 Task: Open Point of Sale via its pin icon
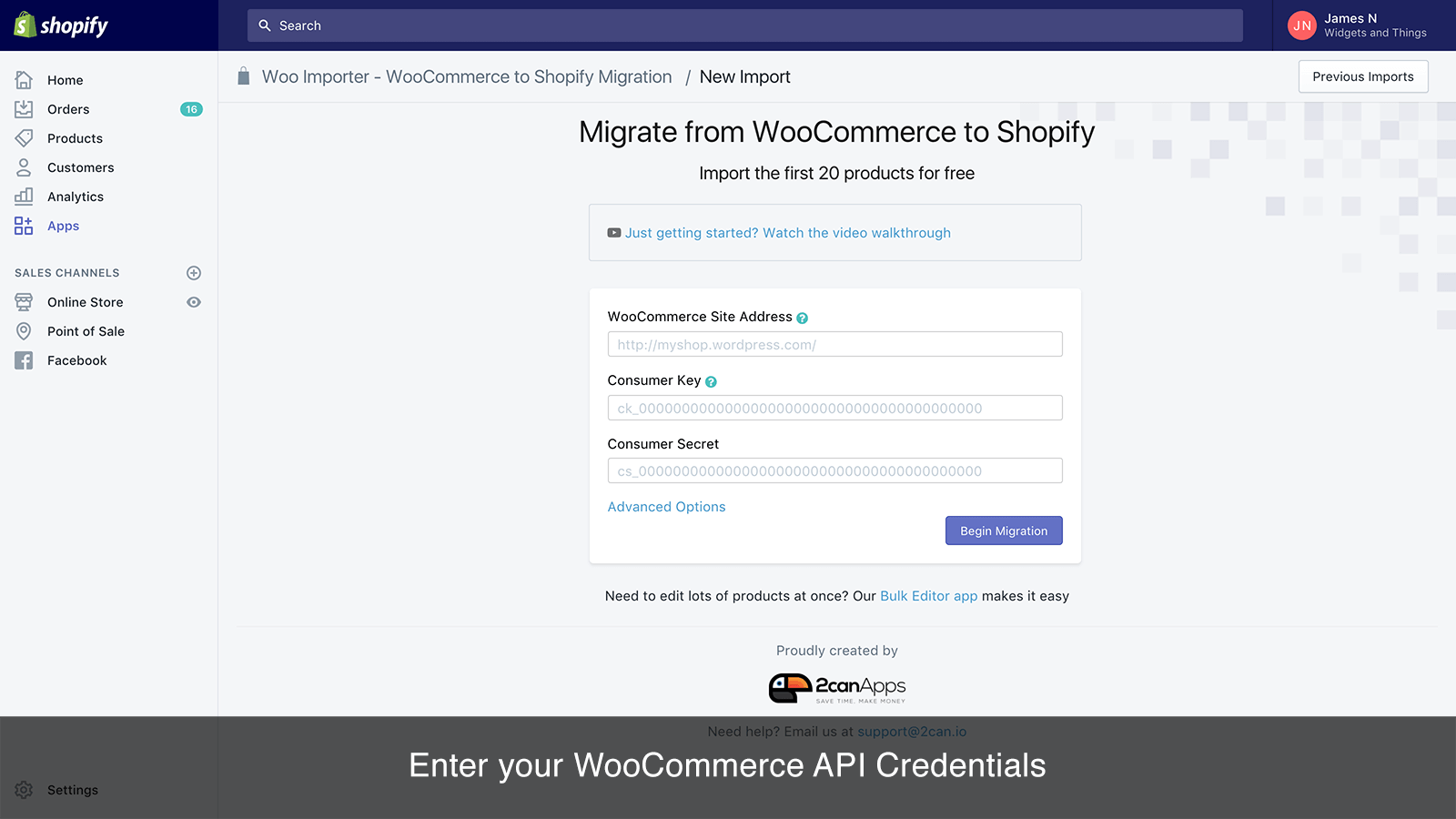tap(24, 331)
